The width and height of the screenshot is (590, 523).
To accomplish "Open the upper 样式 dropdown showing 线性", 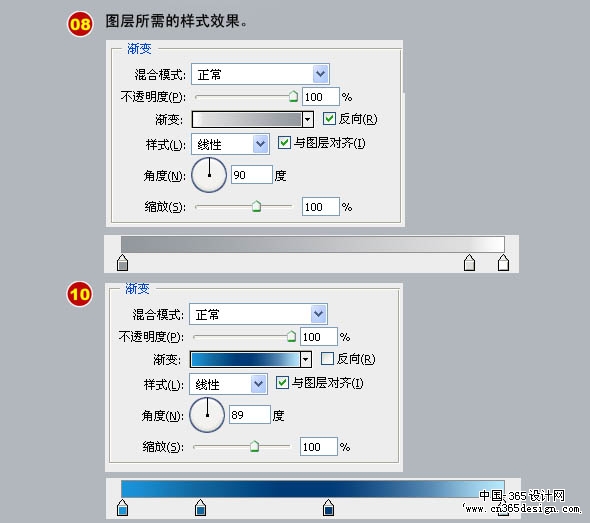I will pos(230,144).
